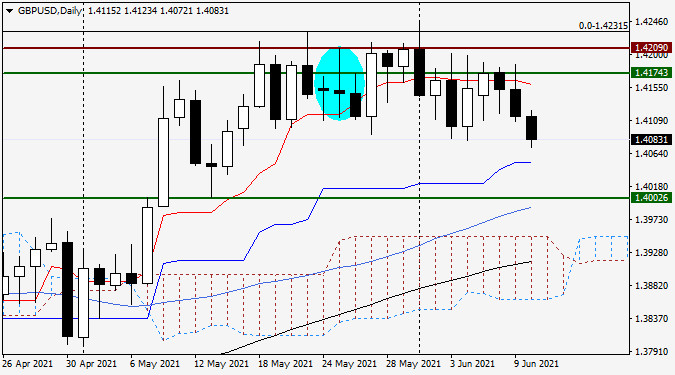Click the 1.42460 price scale value
Viewport: 675px width, 375px height.
pos(652,22)
